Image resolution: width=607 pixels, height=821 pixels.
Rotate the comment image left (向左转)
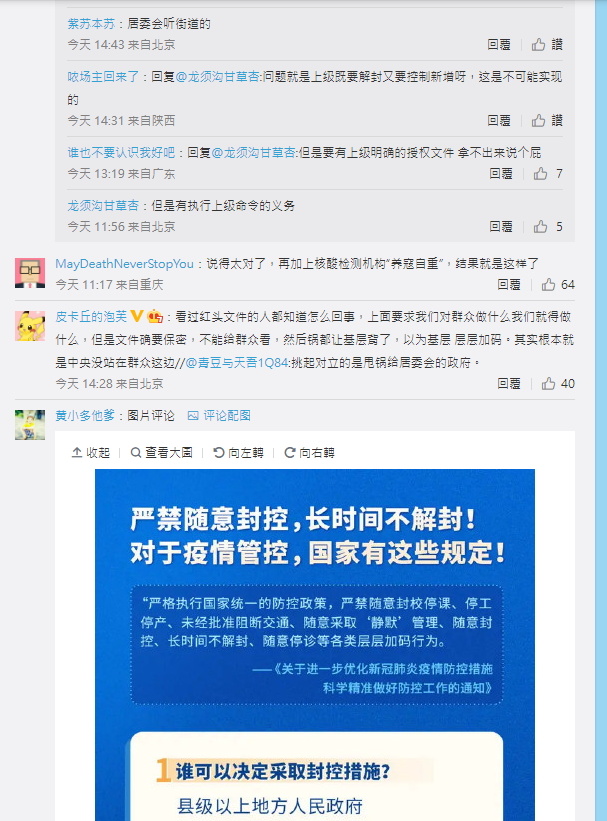pyautogui.click(x=238, y=452)
